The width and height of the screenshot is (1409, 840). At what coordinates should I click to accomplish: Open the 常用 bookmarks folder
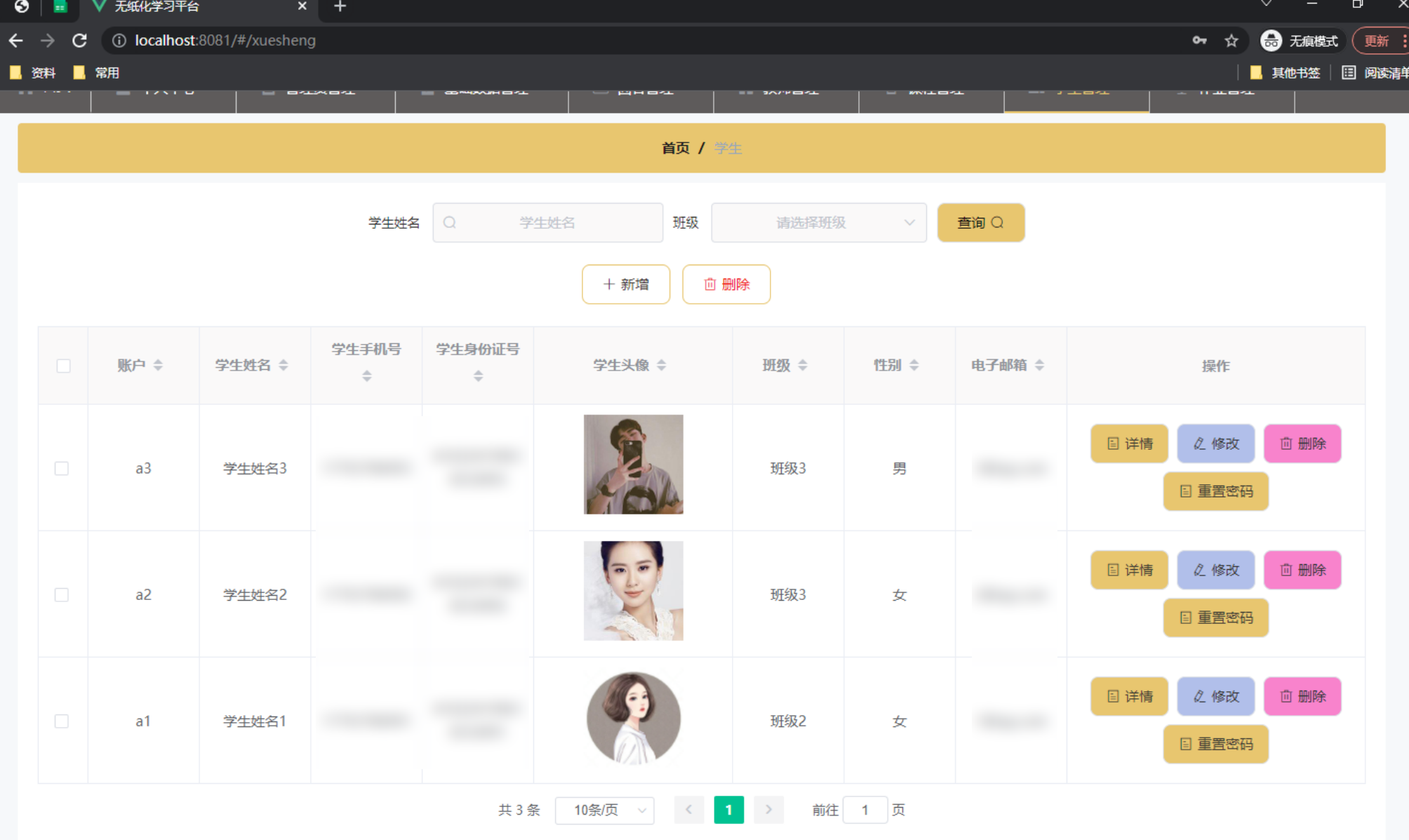pyautogui.click(x=98, y=72)
